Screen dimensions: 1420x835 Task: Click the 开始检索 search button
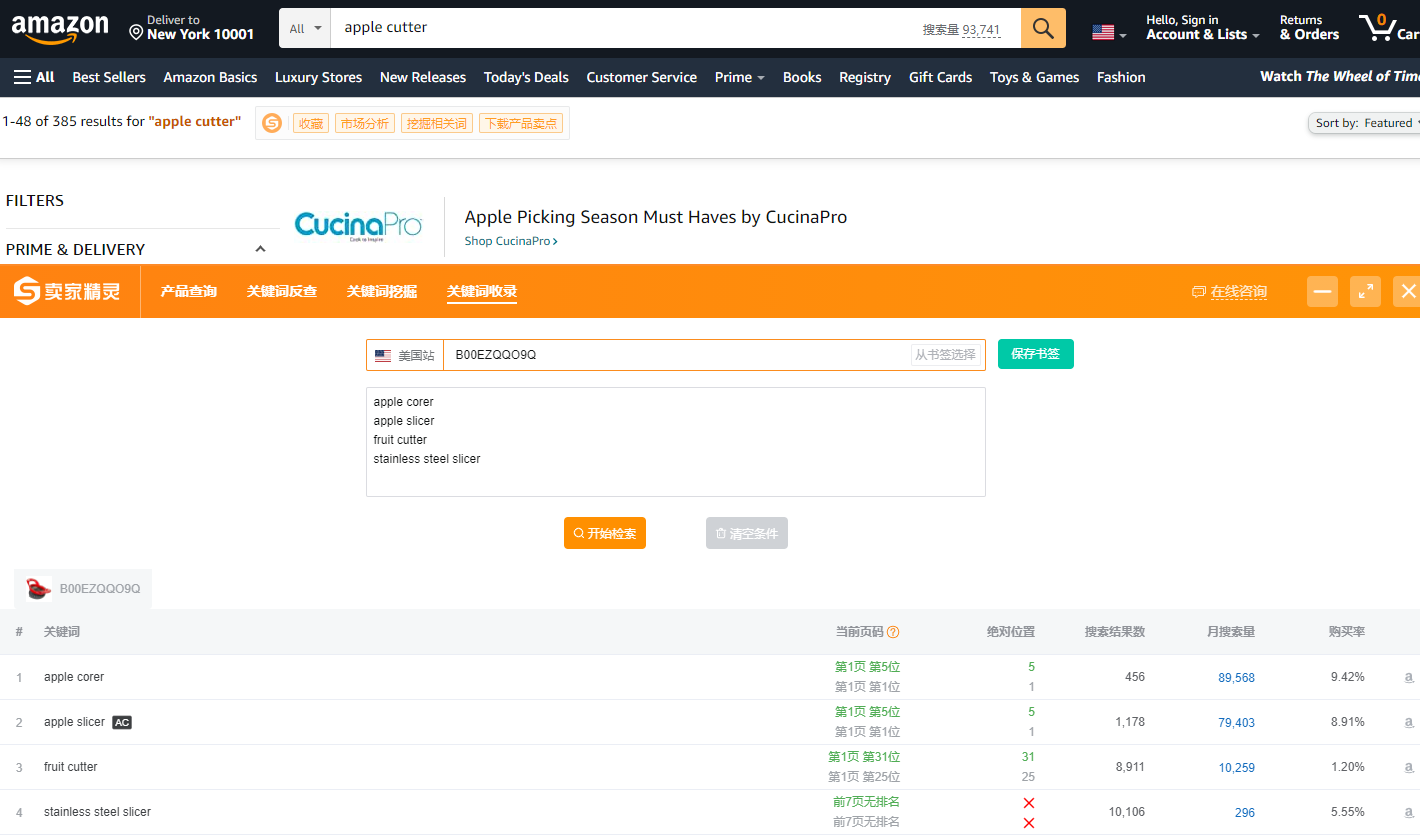pos(605,533)
